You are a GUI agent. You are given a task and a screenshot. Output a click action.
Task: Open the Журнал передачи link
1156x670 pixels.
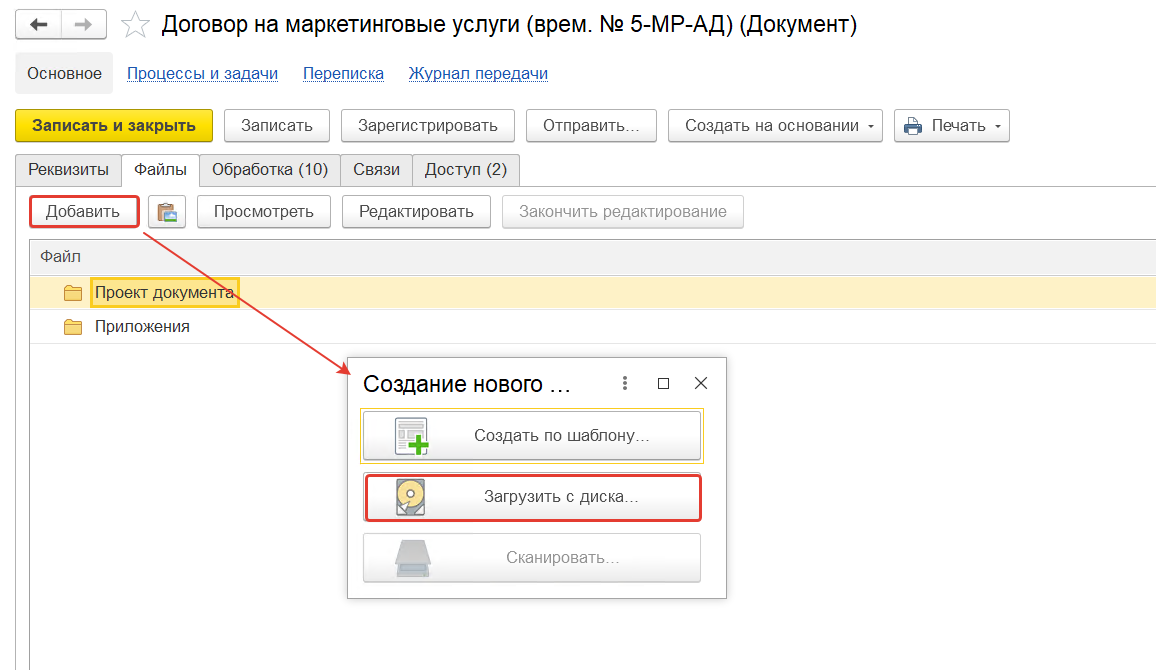pos(478,73)
